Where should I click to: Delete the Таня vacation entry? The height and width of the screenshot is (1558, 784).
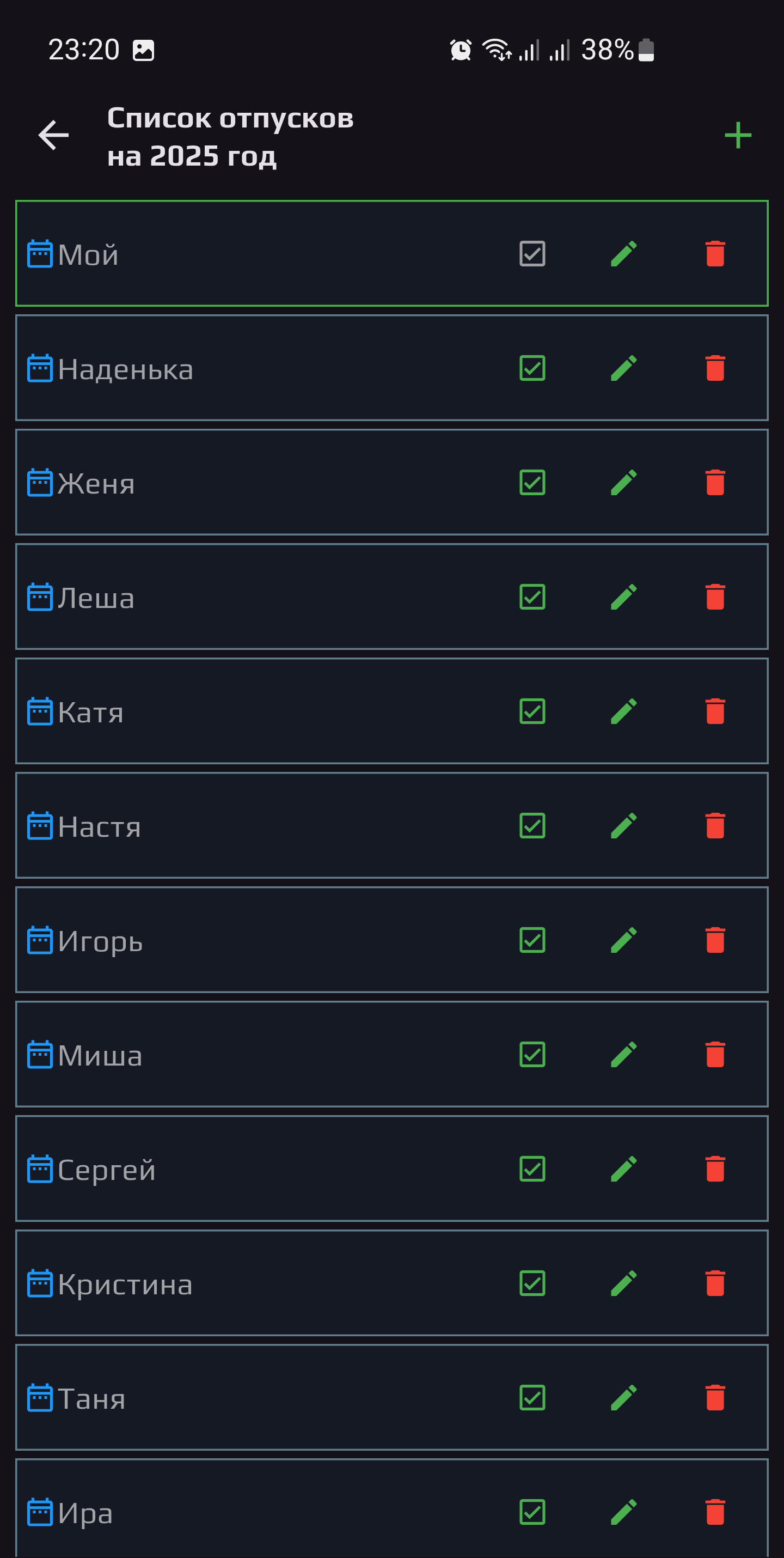tap(715, 1397)
